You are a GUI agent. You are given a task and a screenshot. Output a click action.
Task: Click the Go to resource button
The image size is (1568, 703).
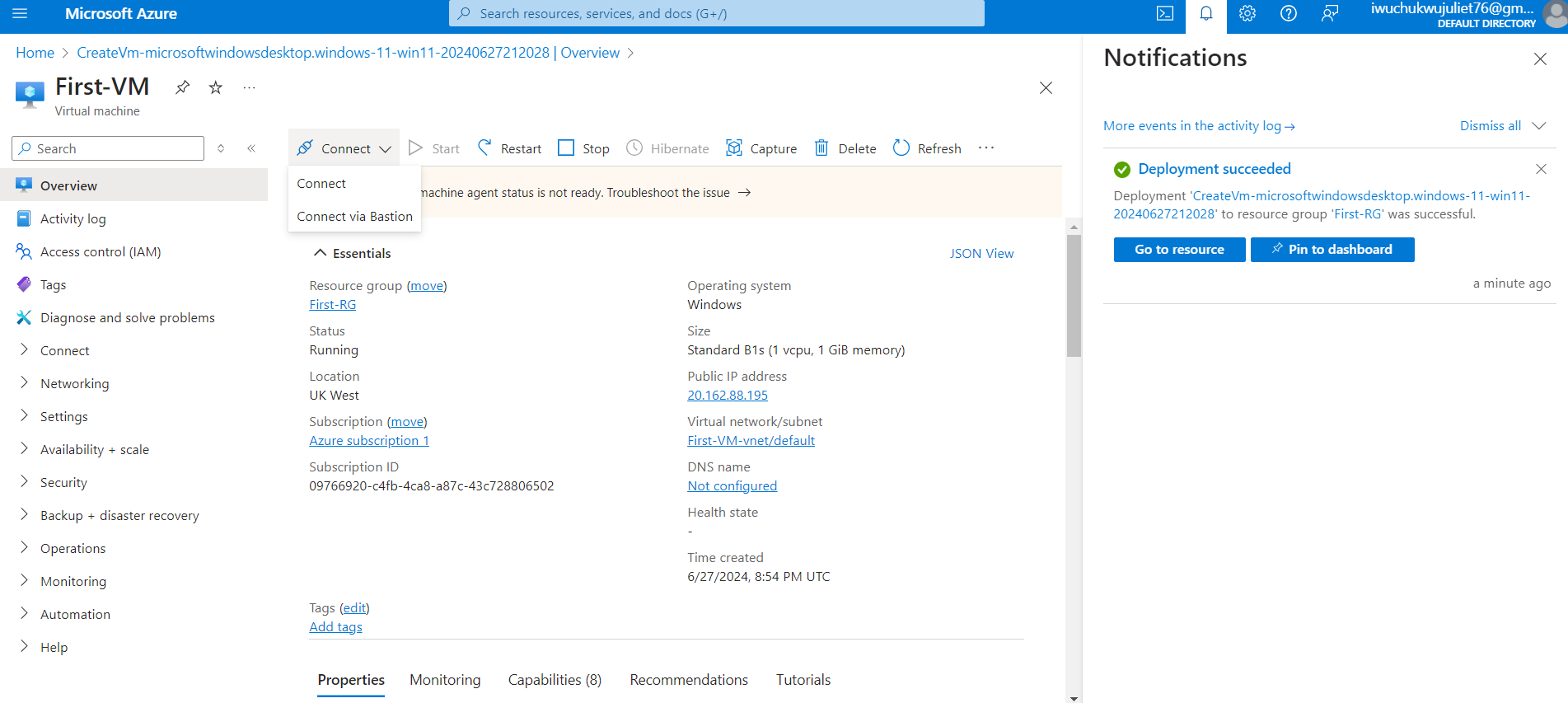click(x=1179, y=250)
